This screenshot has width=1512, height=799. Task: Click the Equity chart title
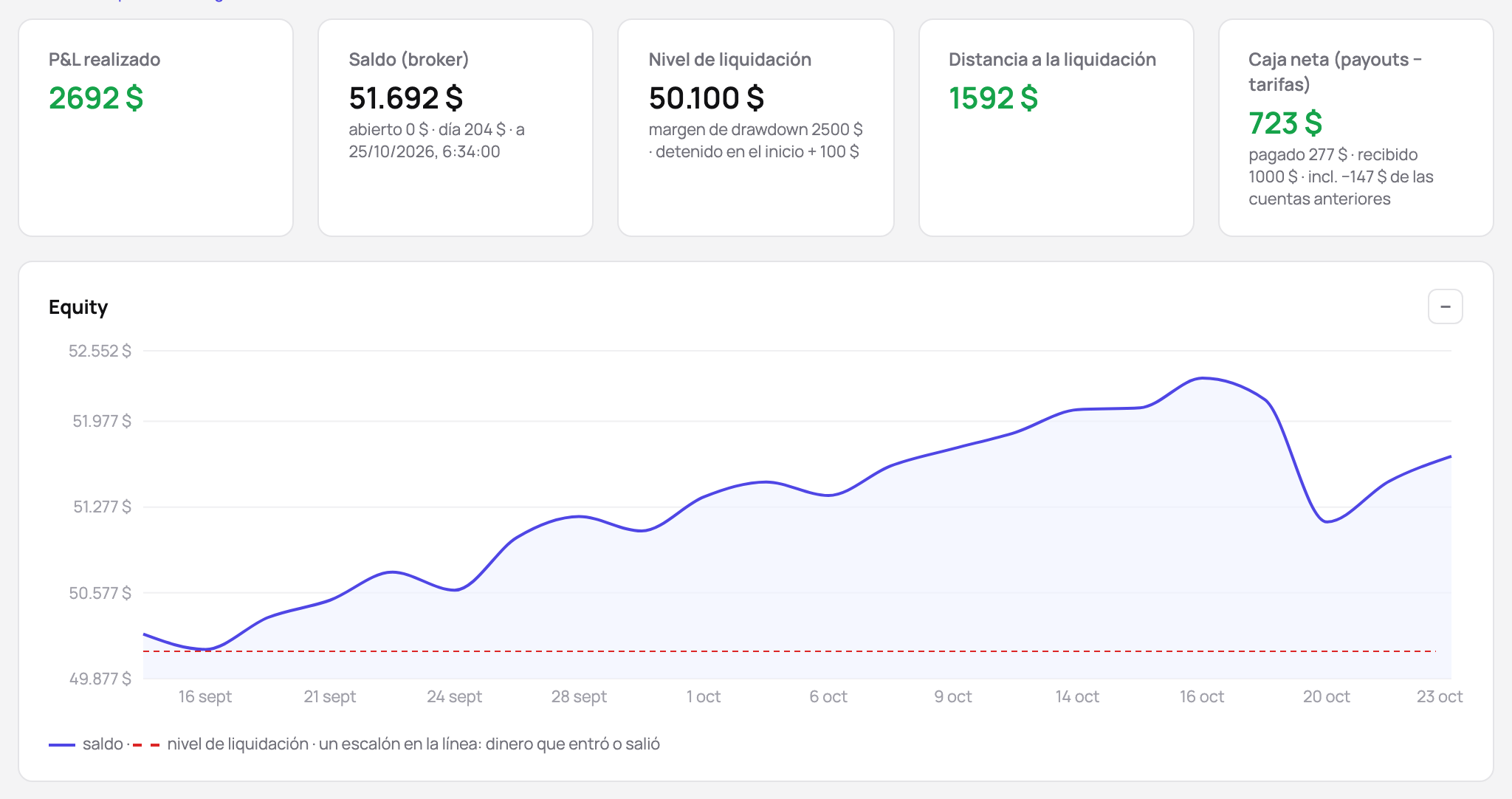78,307
